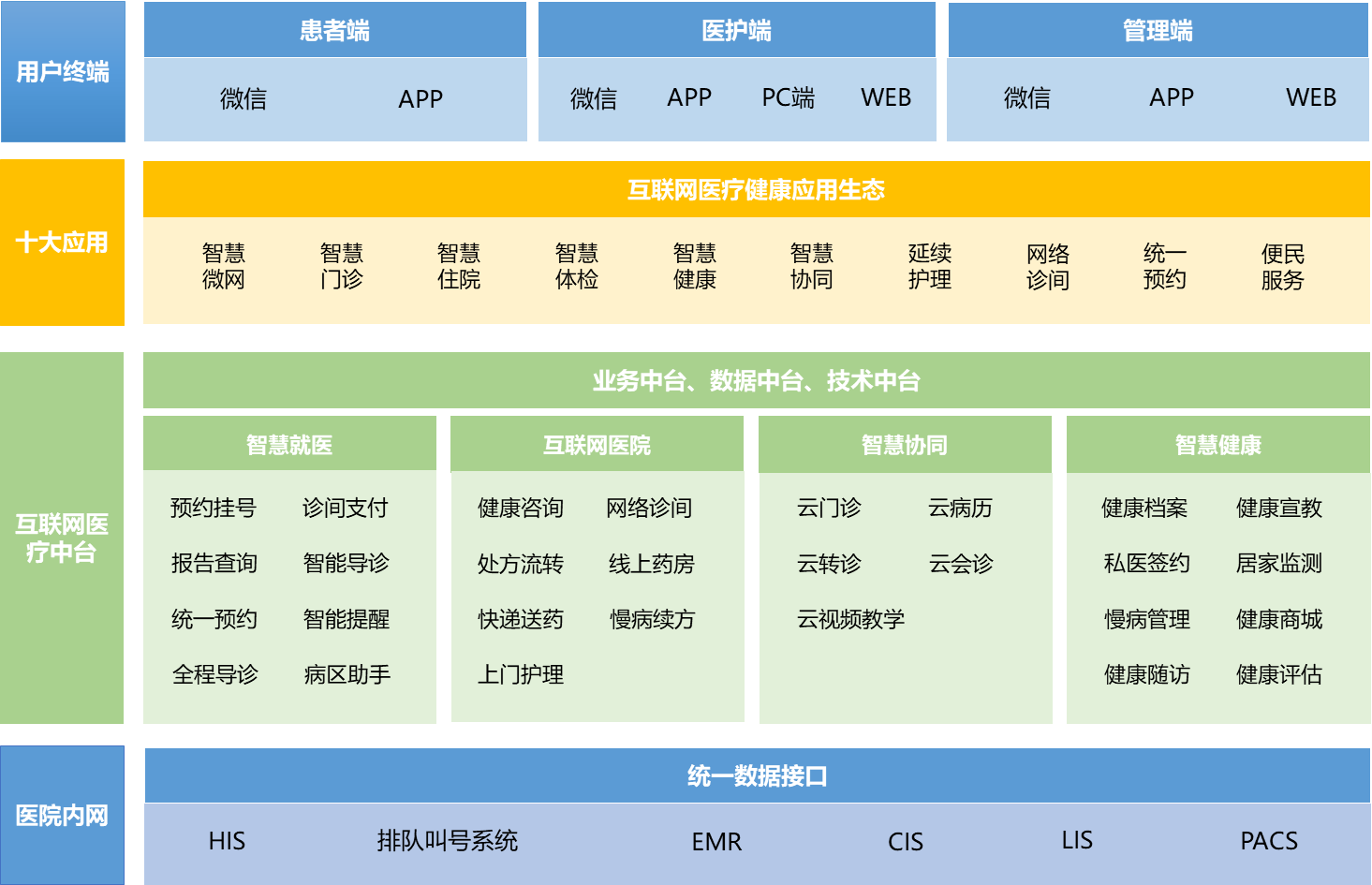The width and height of the screenshot is (1372, 885).
Task: Open the 智慧体检 application item
Action: [577, 267]
